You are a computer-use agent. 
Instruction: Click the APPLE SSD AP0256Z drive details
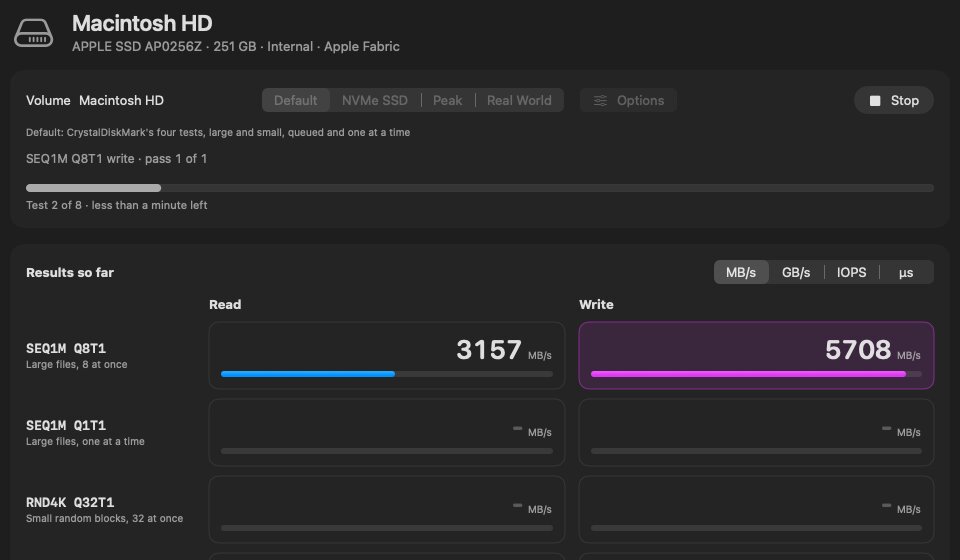click(x=236, y=47)
